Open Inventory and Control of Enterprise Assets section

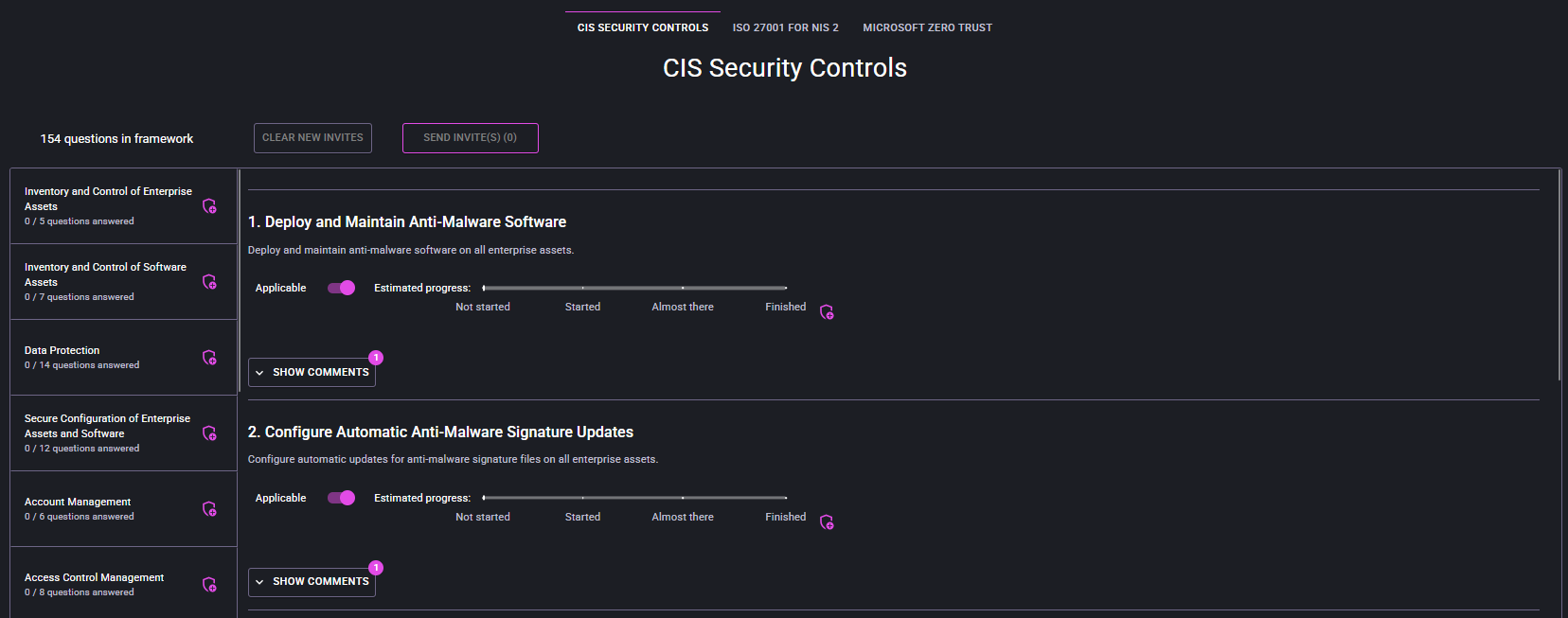click(x=123, y=206)
